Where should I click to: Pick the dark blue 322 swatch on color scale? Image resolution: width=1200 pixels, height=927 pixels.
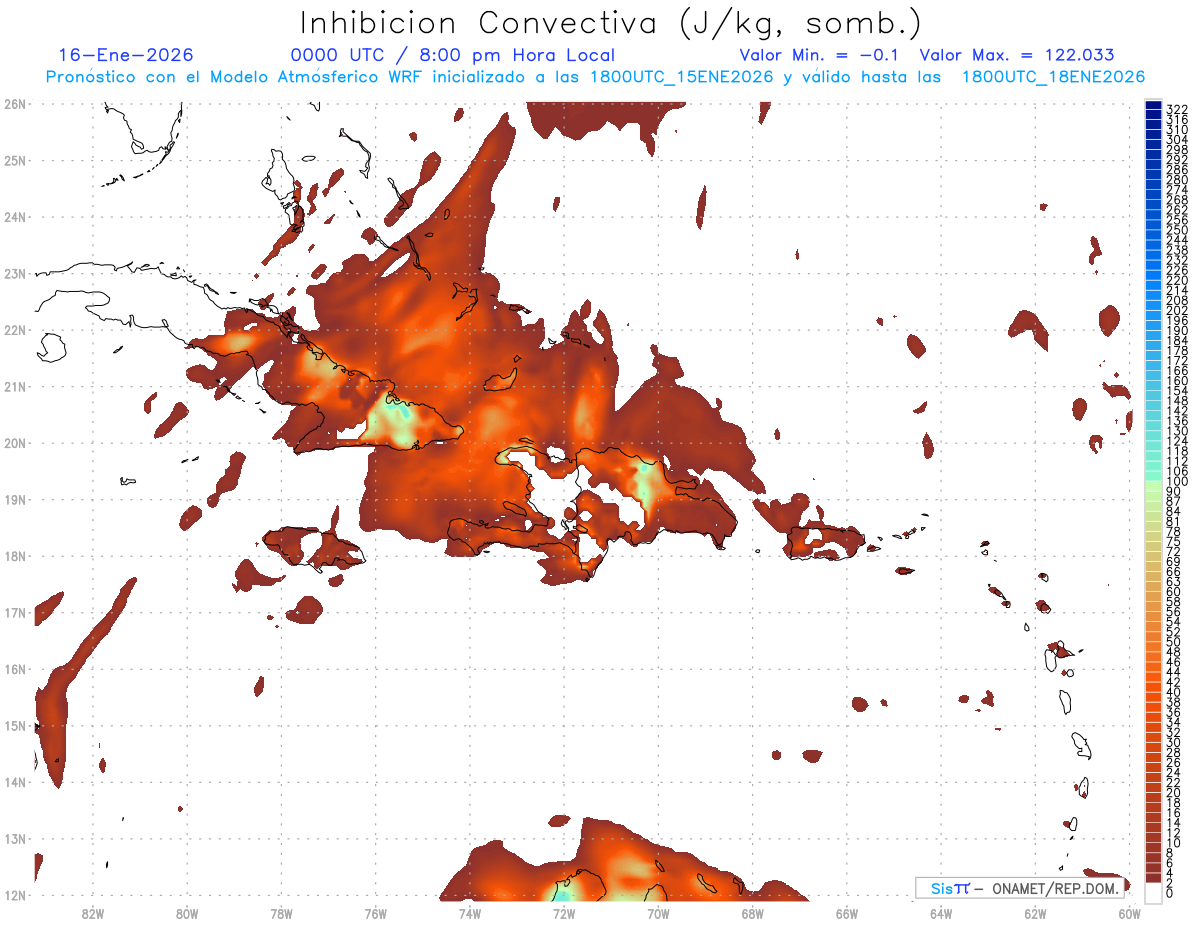point(1153,107)
